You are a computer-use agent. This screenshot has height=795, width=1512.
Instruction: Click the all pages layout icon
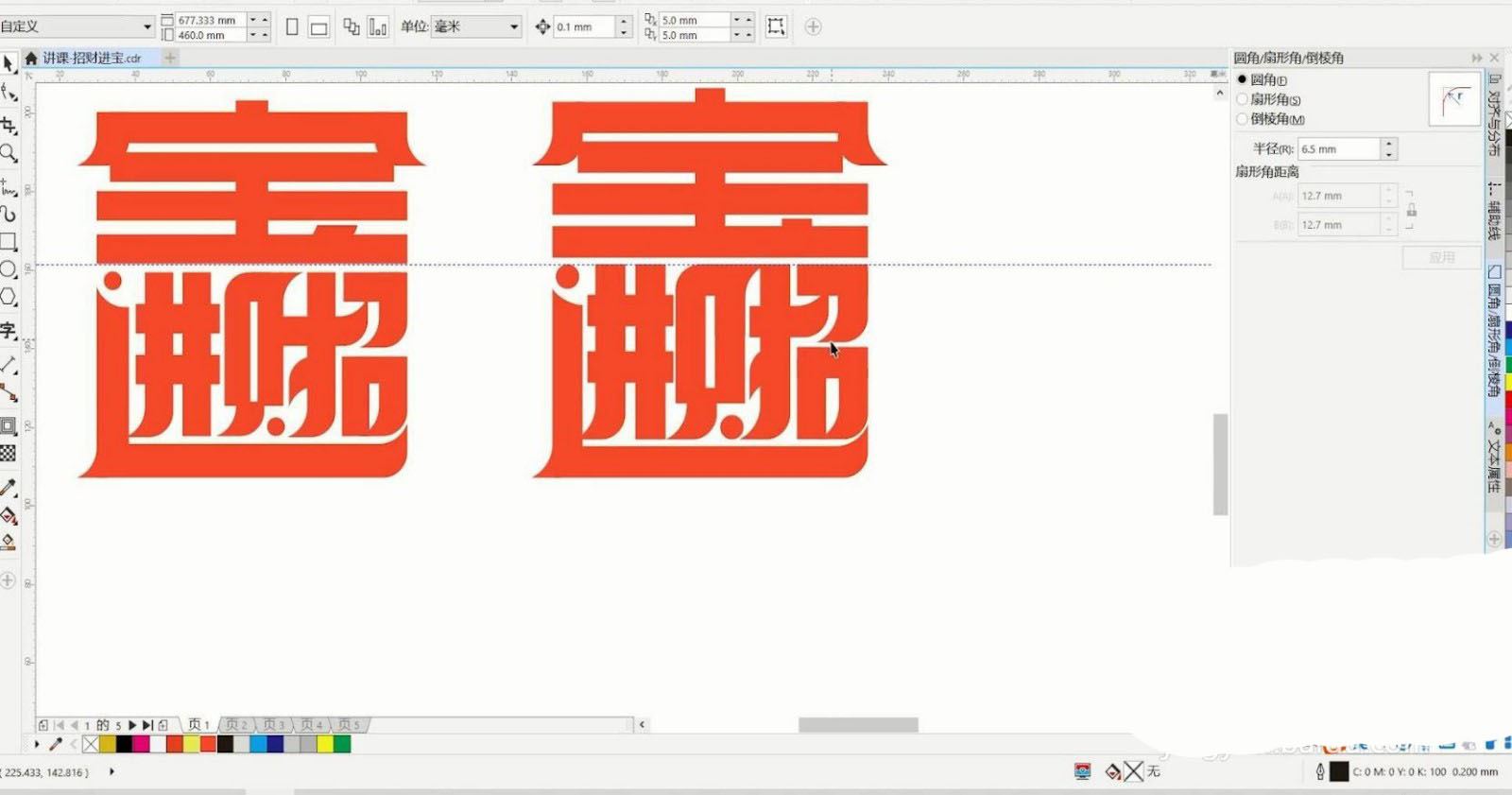coord(352,26)
